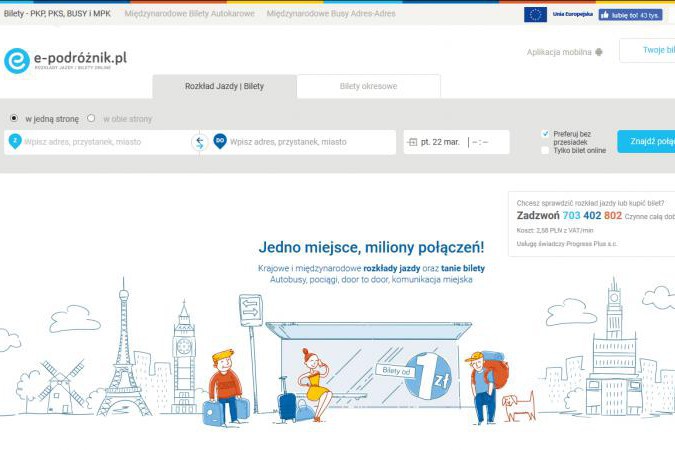Click the Facebook 'lubię to!' like button

(630, 14)
